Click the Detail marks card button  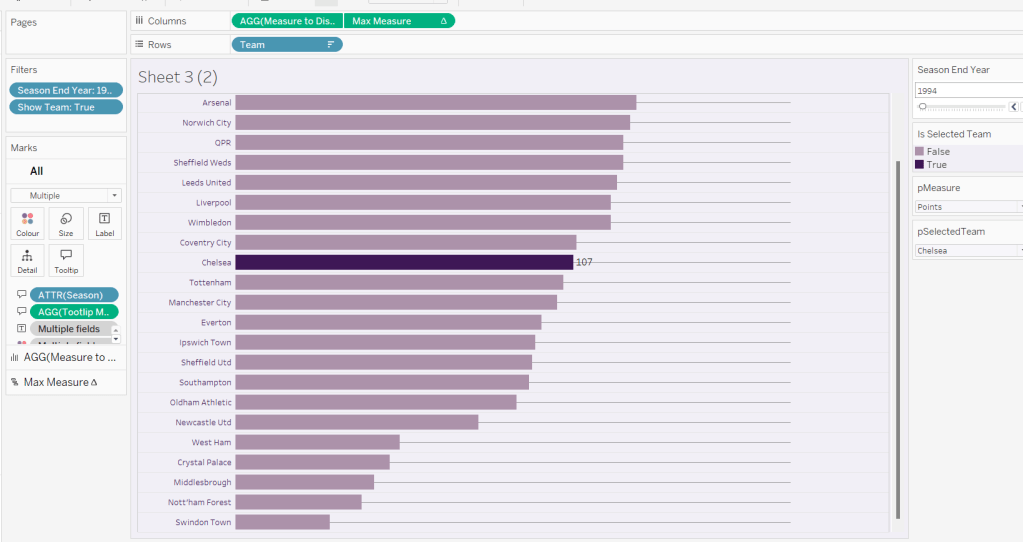[x=28, y=260]
